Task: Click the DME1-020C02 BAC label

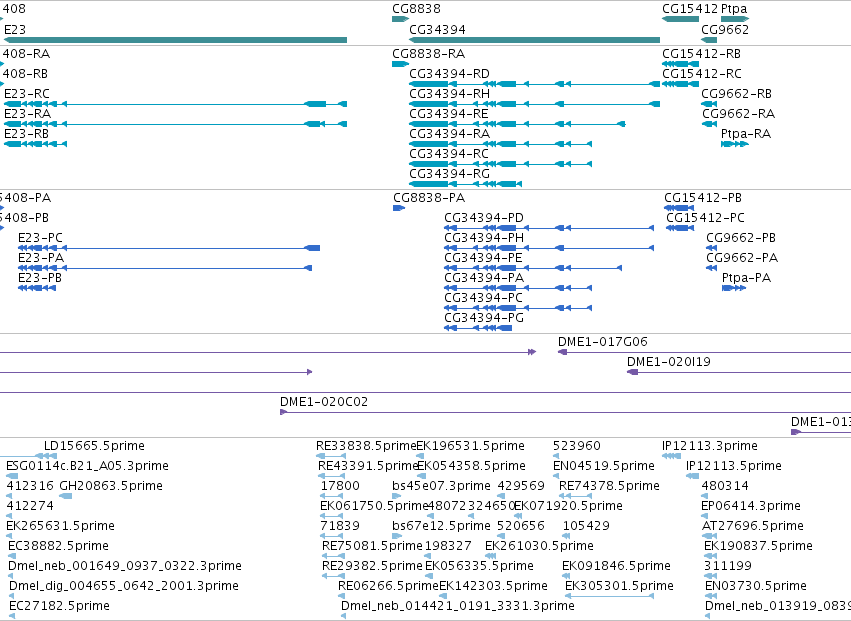Action: point(324,402)
